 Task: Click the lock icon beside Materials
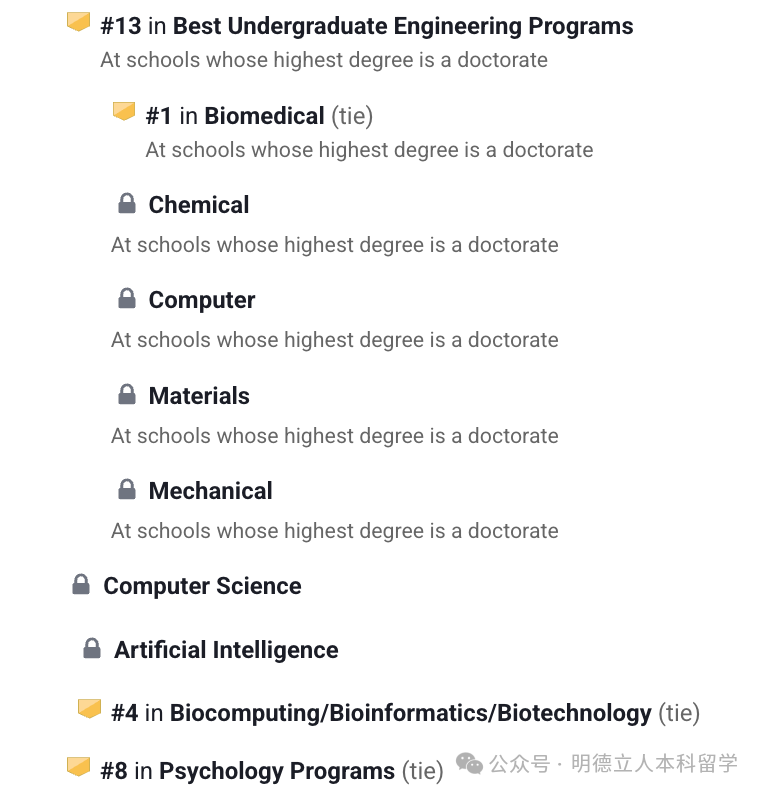(127, 395)
